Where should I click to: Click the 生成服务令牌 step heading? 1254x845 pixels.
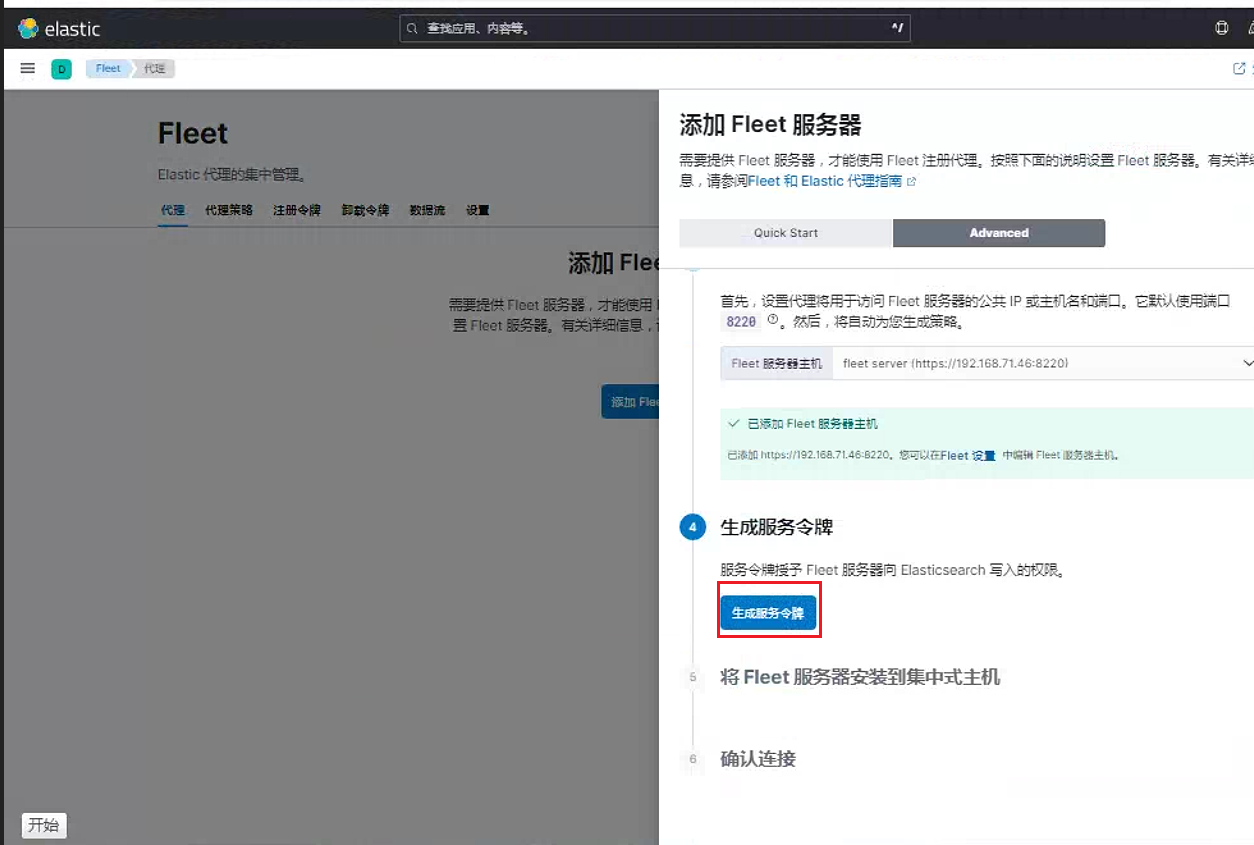point(776,527)
